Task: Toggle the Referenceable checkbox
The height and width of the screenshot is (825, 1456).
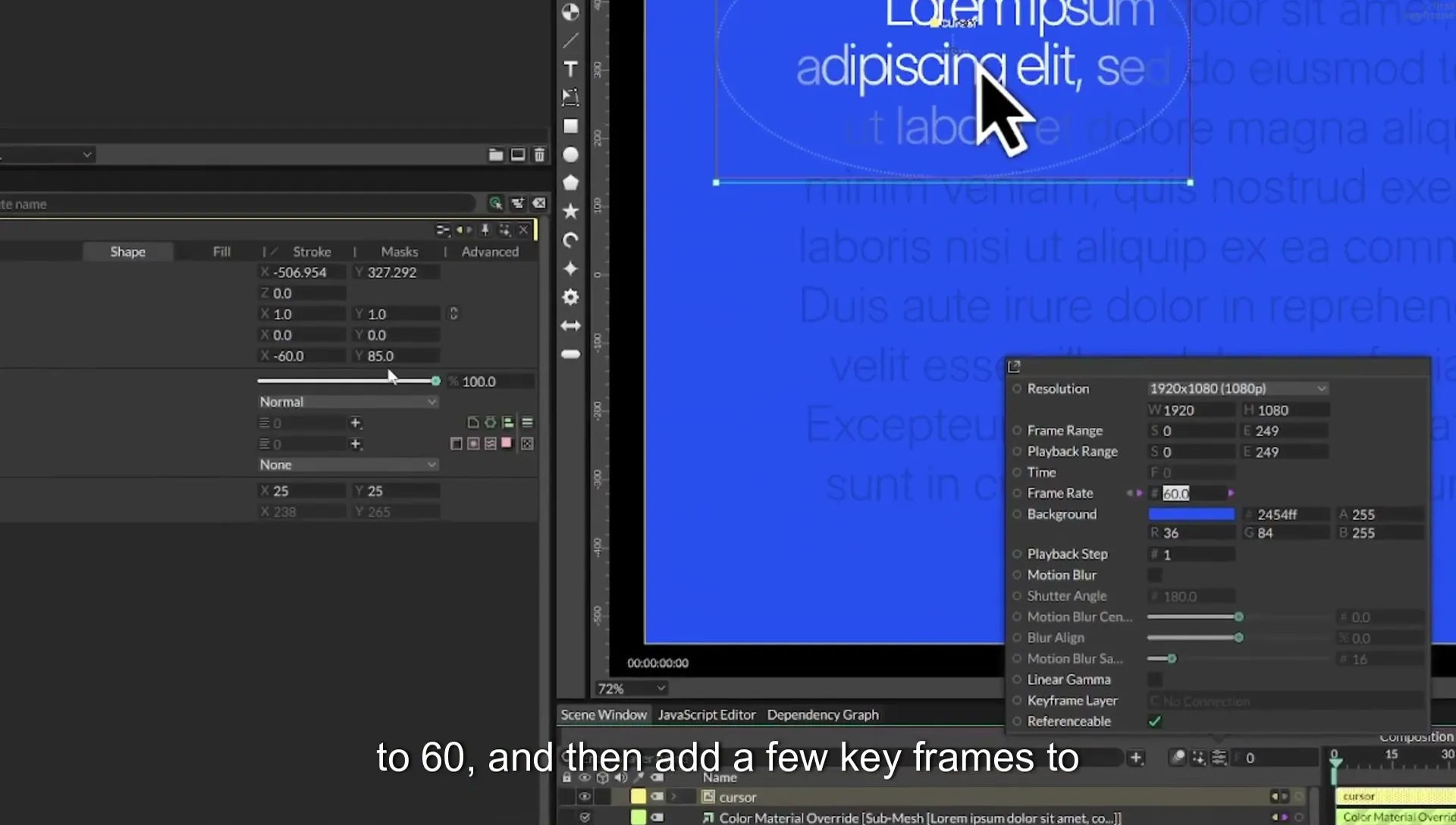Action: (1155, 721)
